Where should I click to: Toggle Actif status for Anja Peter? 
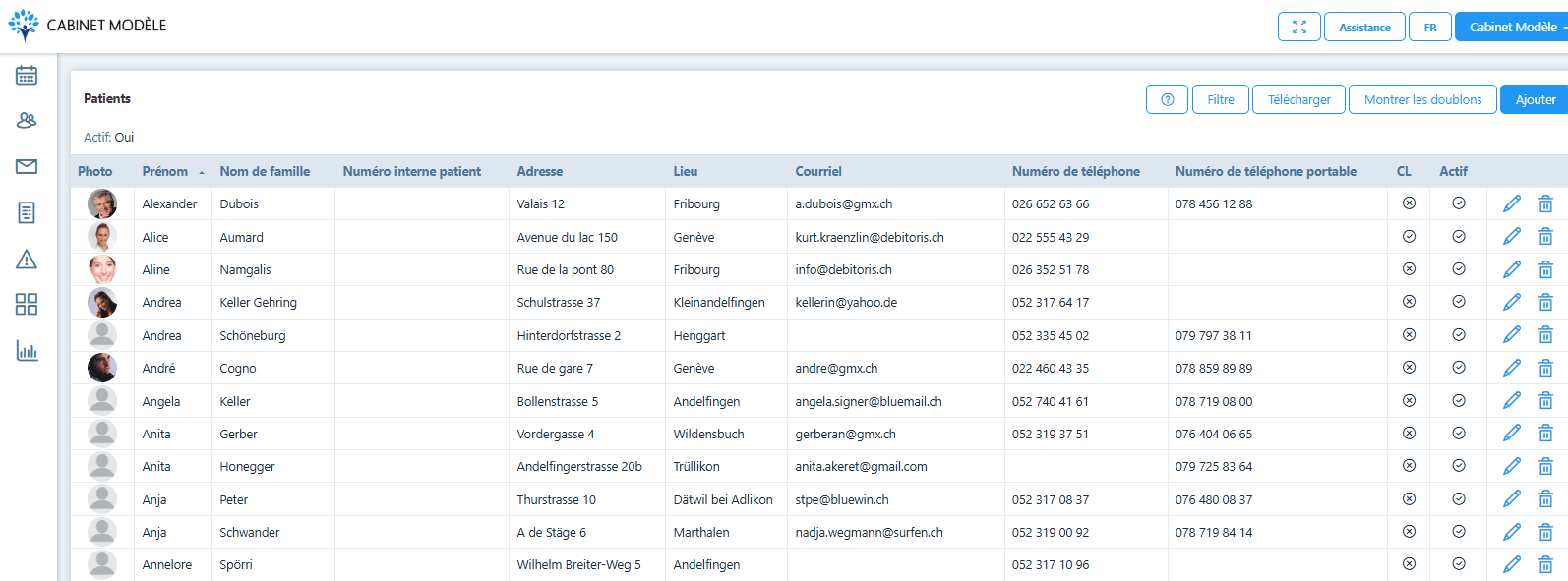click(x=1459, y=498)
